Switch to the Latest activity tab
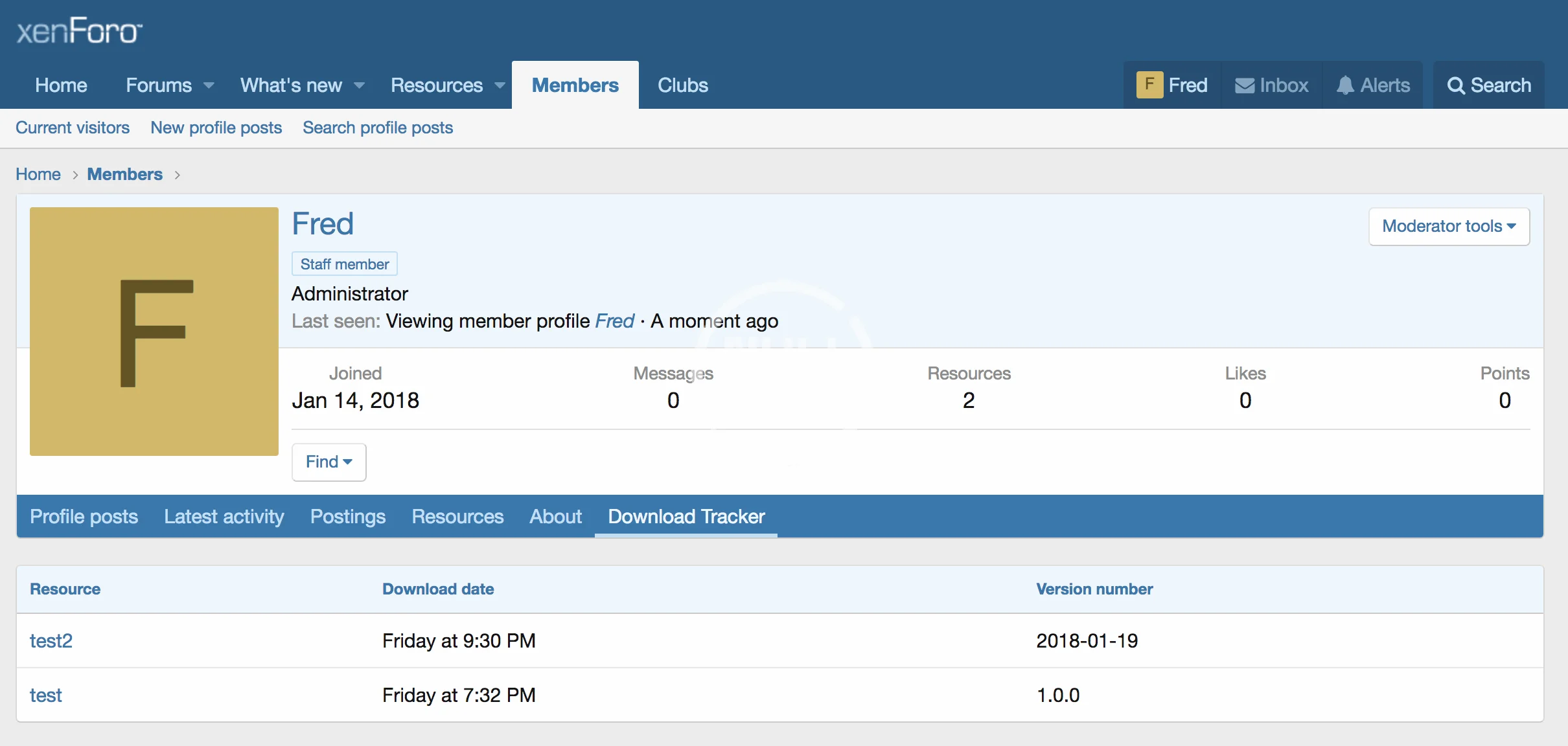This screenshot has width=1568, height=746. pos(224,516)
